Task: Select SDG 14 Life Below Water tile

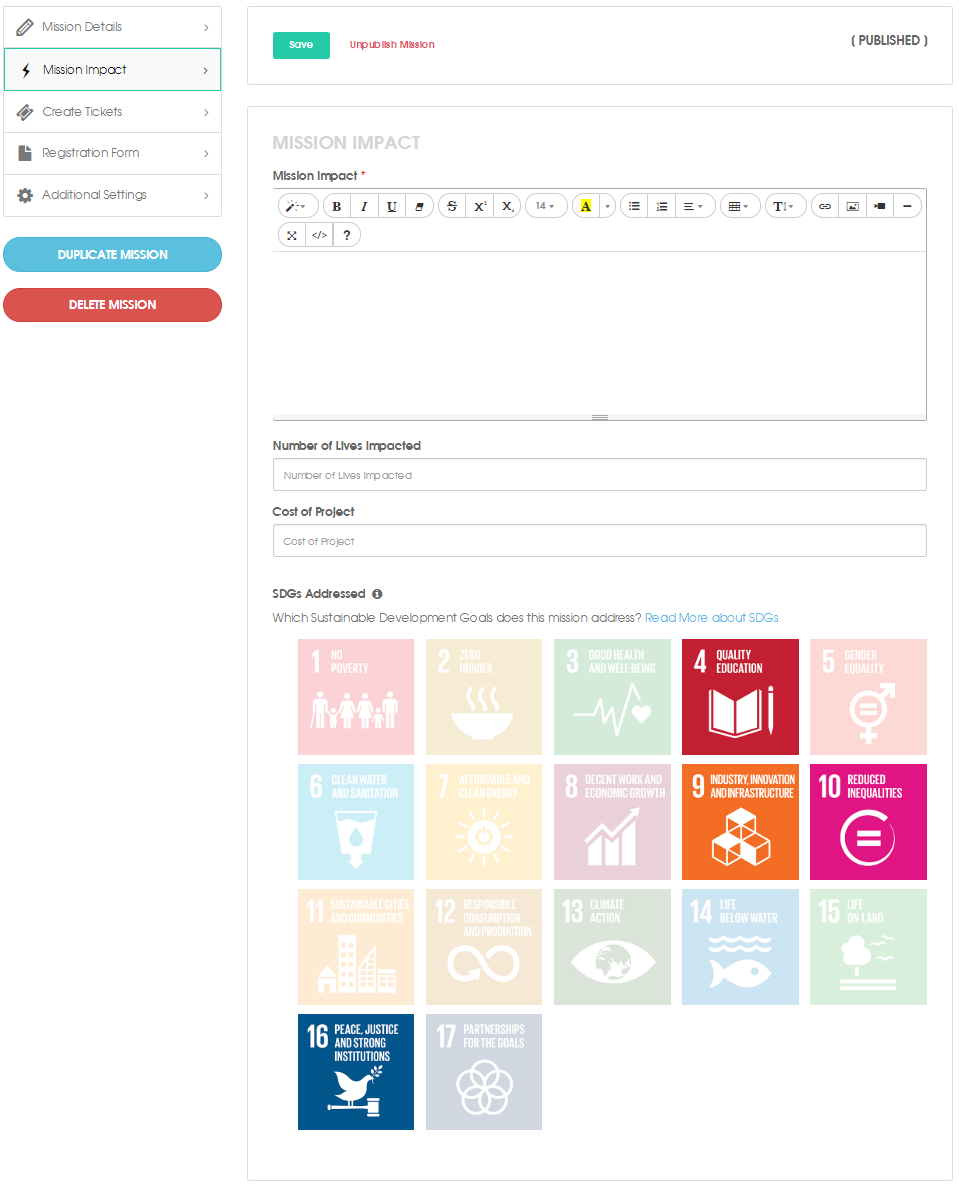Action: [740, 947]
